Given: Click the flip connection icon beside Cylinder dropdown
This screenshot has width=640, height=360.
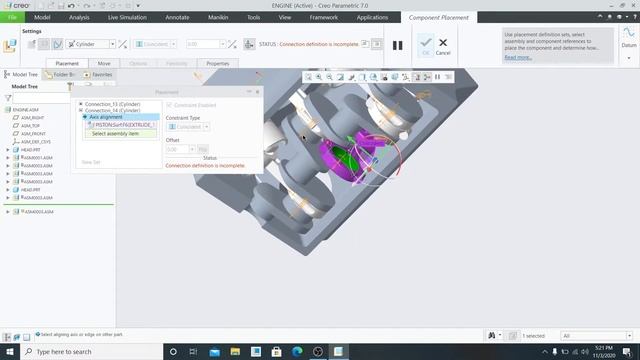Looking at the screenshot, I should tap(123, 44).
